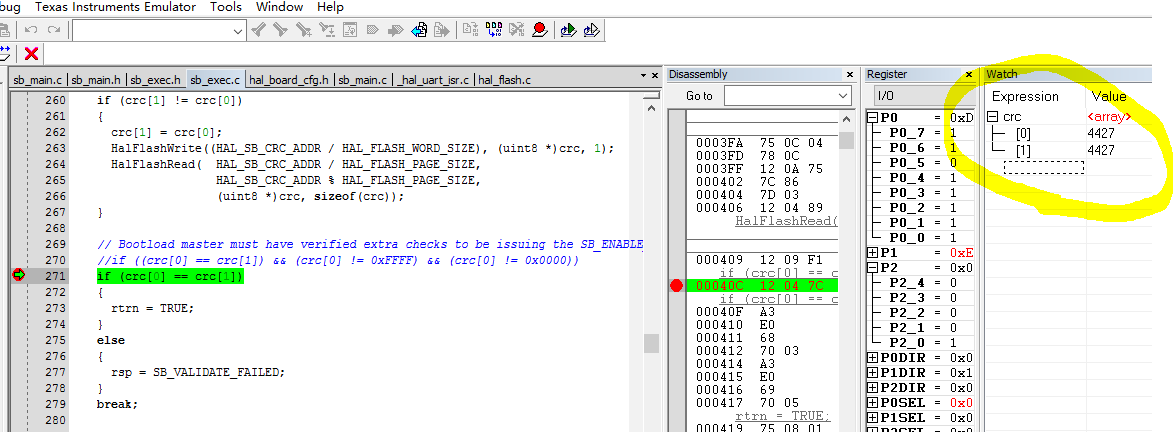Expand the P1SEL register node
Viewport: 1173px width, 432px height.
point(872,417)
